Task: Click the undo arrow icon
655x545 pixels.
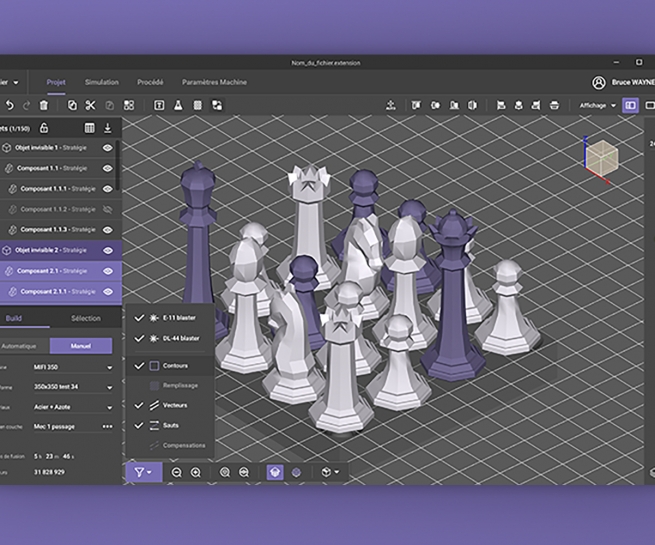Action: coord(10,105)
